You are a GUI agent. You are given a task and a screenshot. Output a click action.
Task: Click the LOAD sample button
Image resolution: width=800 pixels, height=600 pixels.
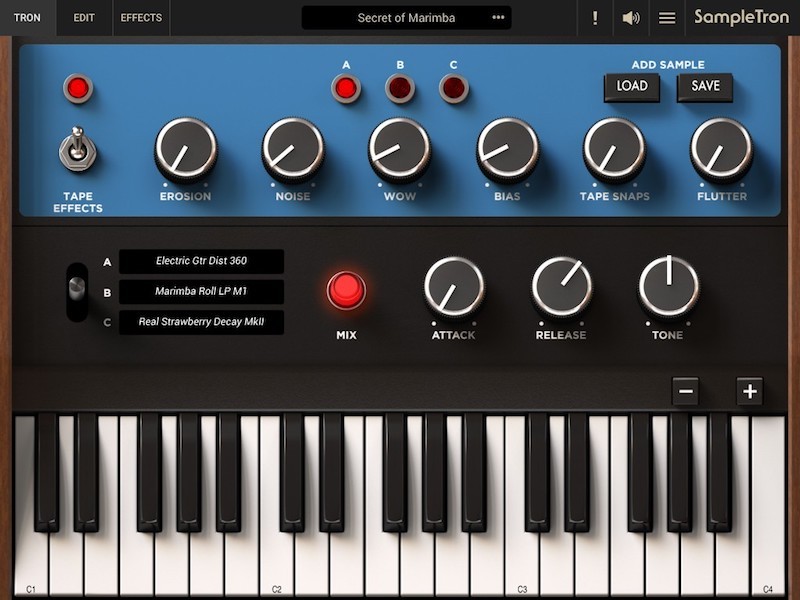pos(632,87)
